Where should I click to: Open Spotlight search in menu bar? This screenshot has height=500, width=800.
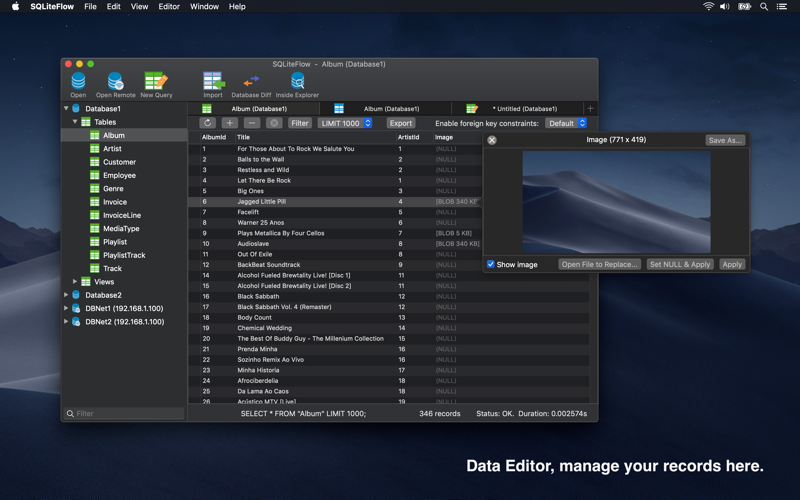[x=764, y=7]
